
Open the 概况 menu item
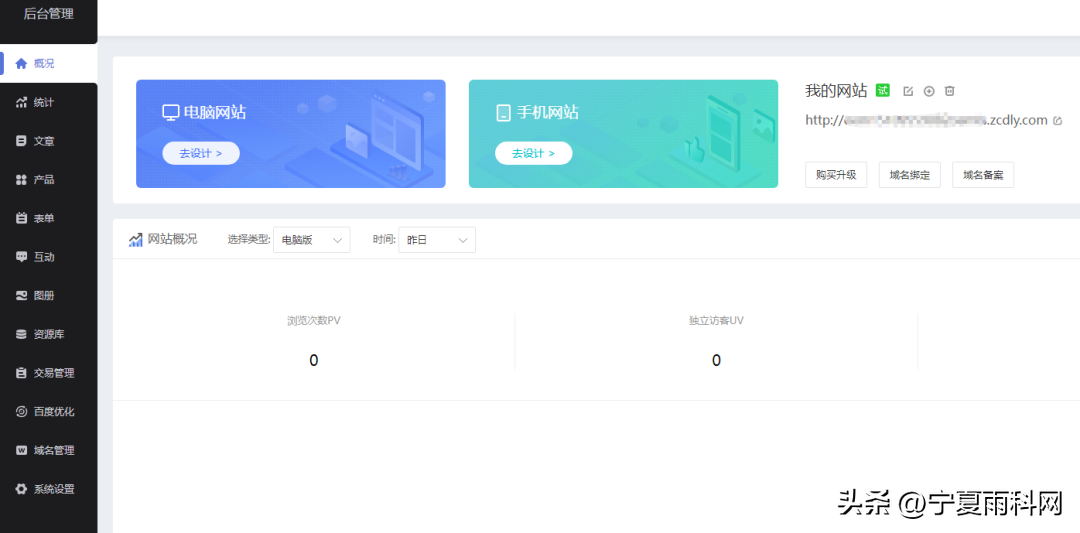point(48,63)
